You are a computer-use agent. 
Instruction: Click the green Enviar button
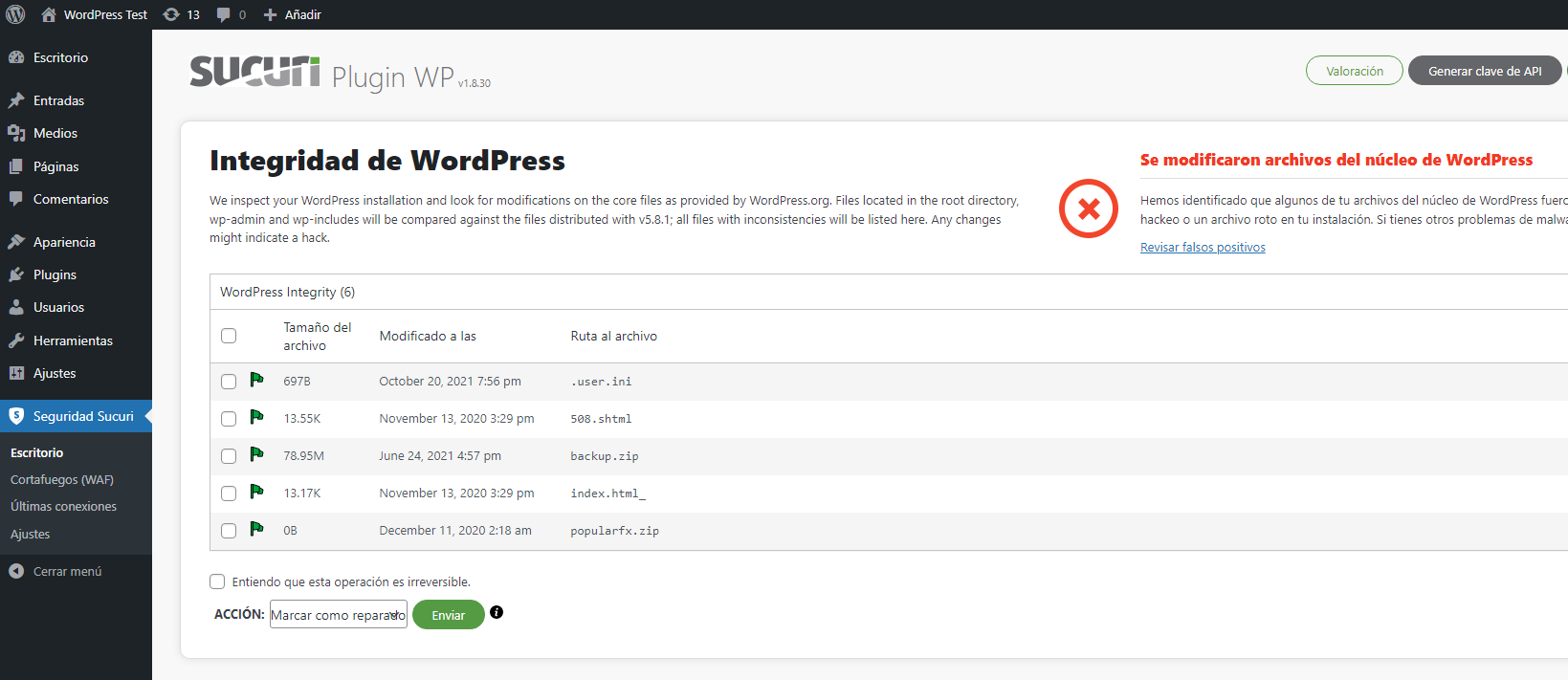(x=449, y=614)
